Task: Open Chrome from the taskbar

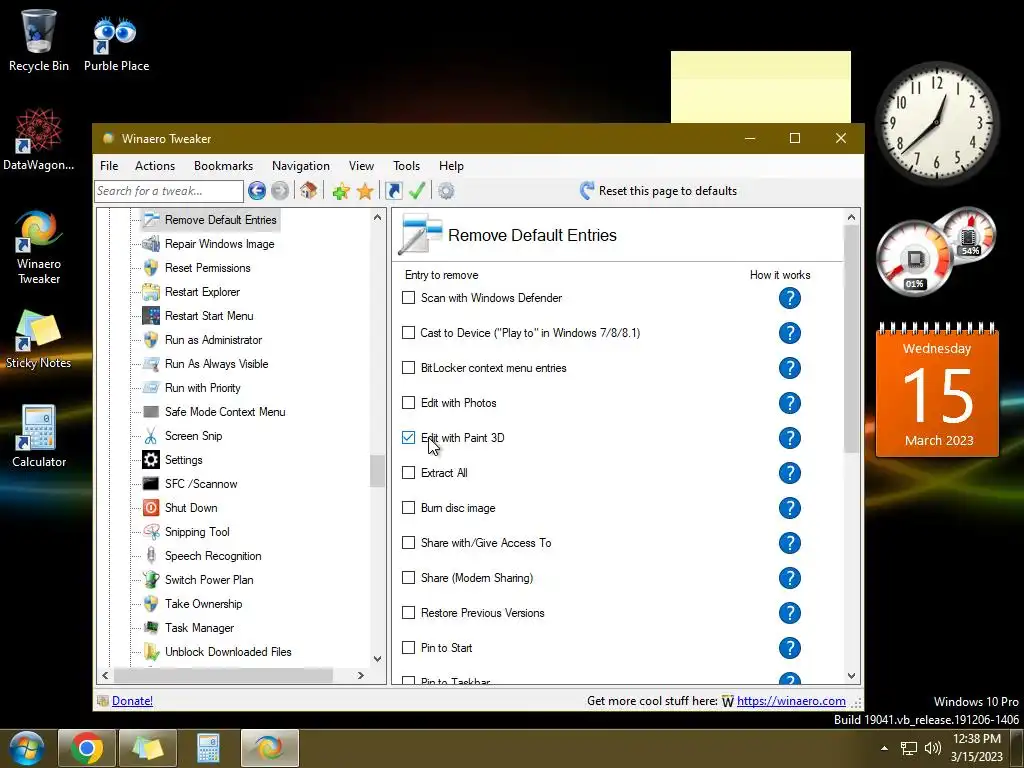Action: tap(87, 748)
